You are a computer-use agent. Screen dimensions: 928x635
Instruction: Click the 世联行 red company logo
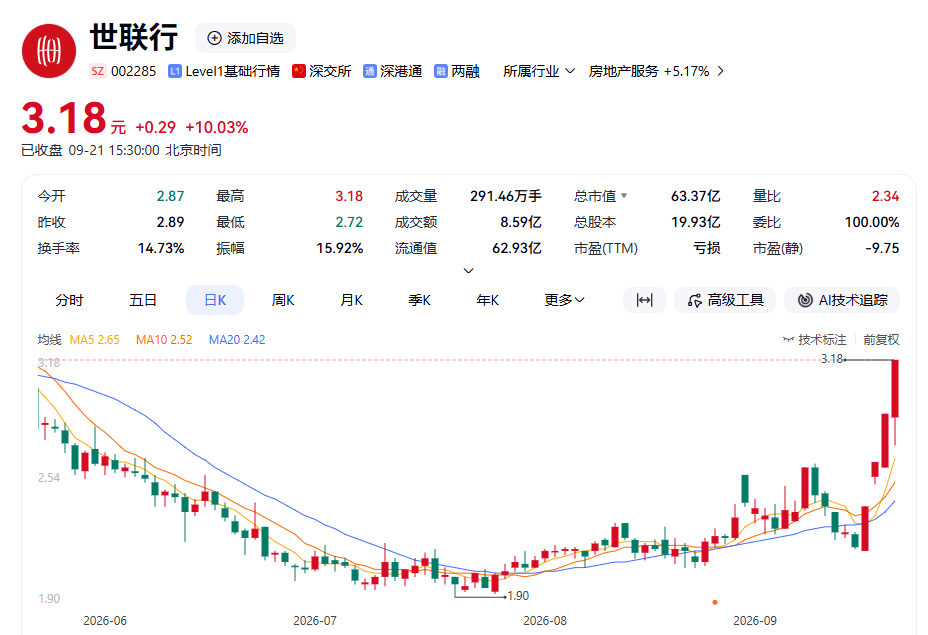(49, 51)
